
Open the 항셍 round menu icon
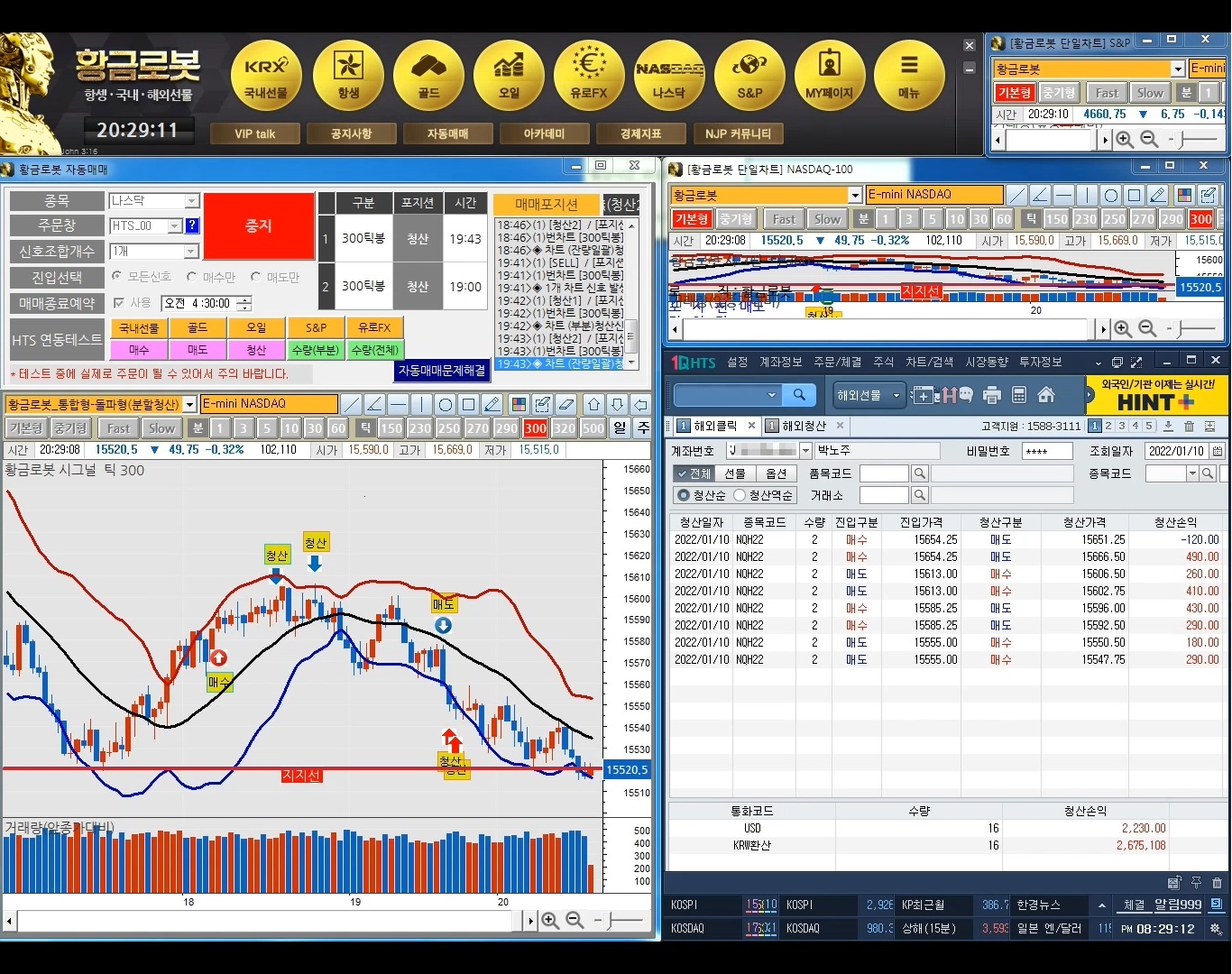coord(348,77)
